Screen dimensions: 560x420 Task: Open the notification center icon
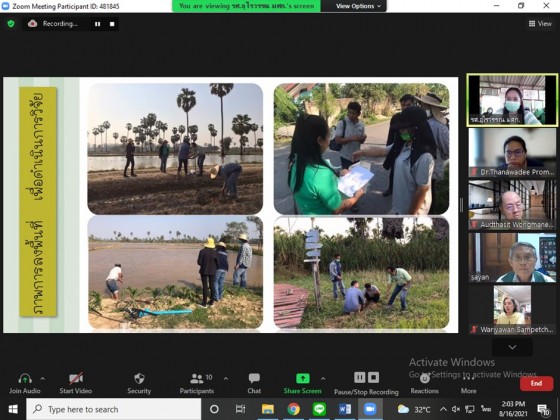[543, 409]
